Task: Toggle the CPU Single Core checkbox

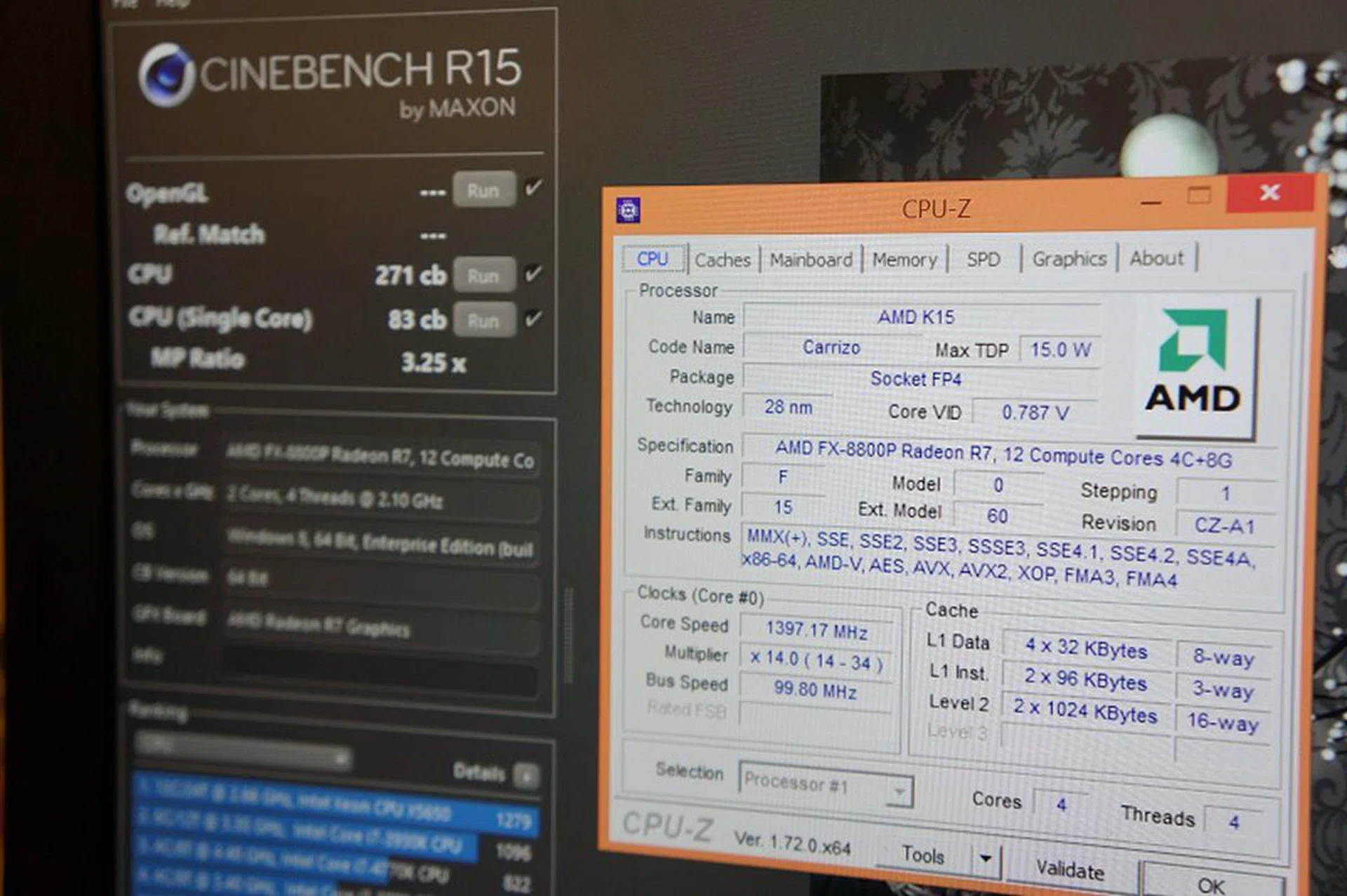Action: pos(533,319)
